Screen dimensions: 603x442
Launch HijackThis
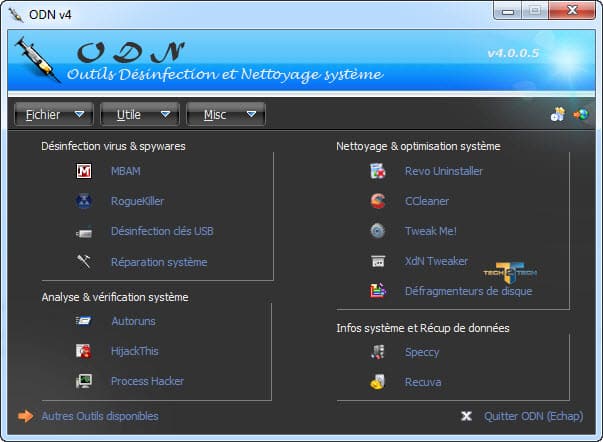click(x=135, y=351)
